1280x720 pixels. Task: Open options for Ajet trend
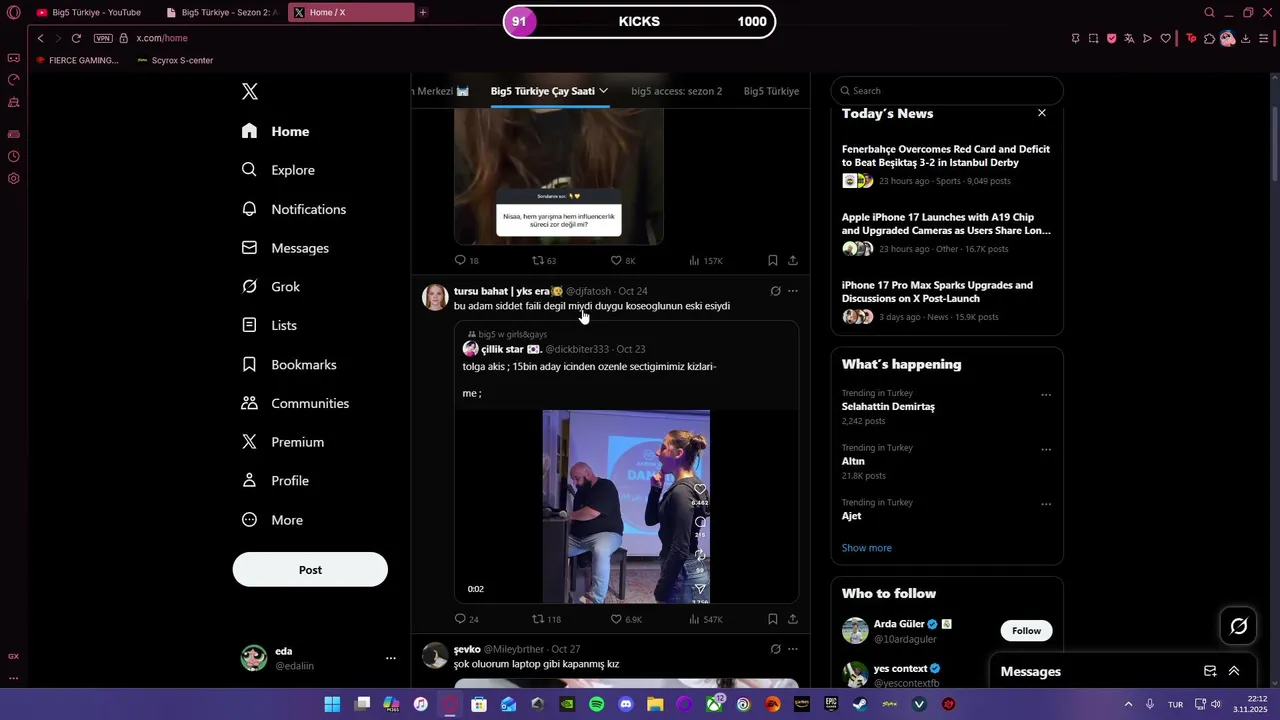(1046, 504)
